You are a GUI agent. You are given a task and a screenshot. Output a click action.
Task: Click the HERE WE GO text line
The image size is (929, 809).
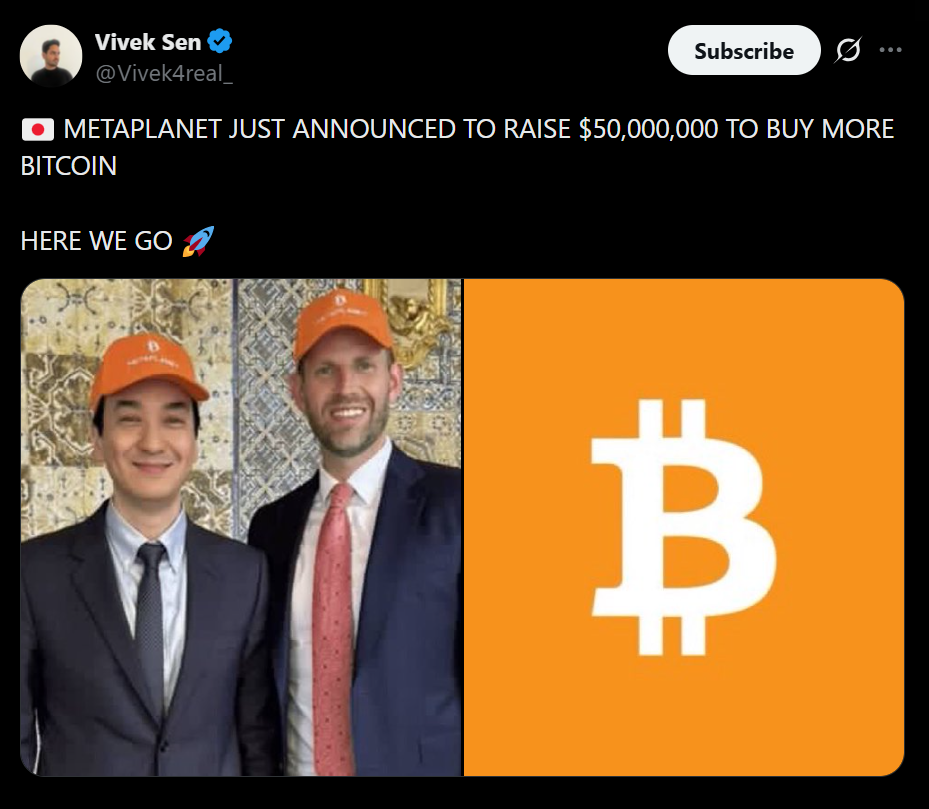(97, 241)
